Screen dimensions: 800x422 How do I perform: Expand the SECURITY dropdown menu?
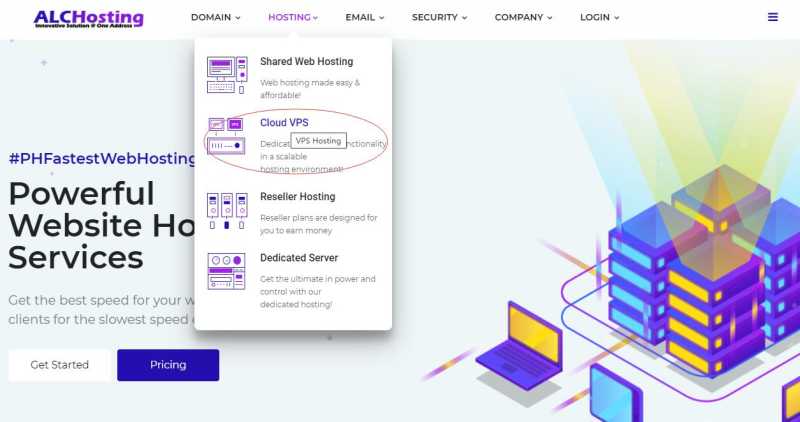439,17
